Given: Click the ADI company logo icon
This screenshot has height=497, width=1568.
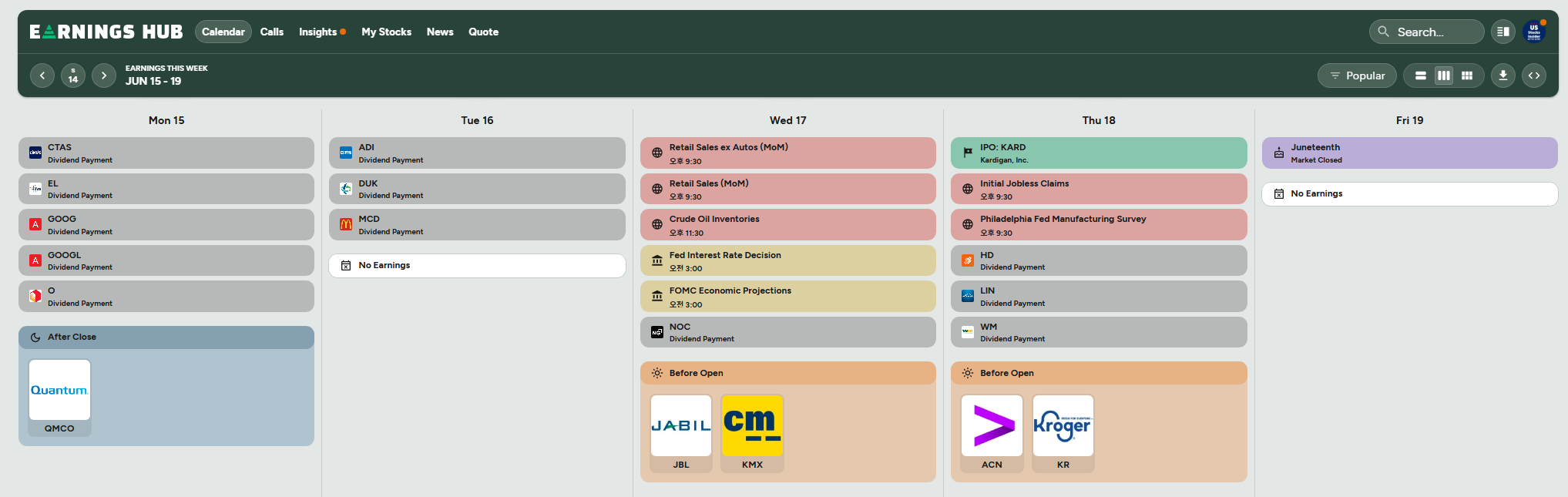Looking at the screenshot, I should [x=346, y=153].
